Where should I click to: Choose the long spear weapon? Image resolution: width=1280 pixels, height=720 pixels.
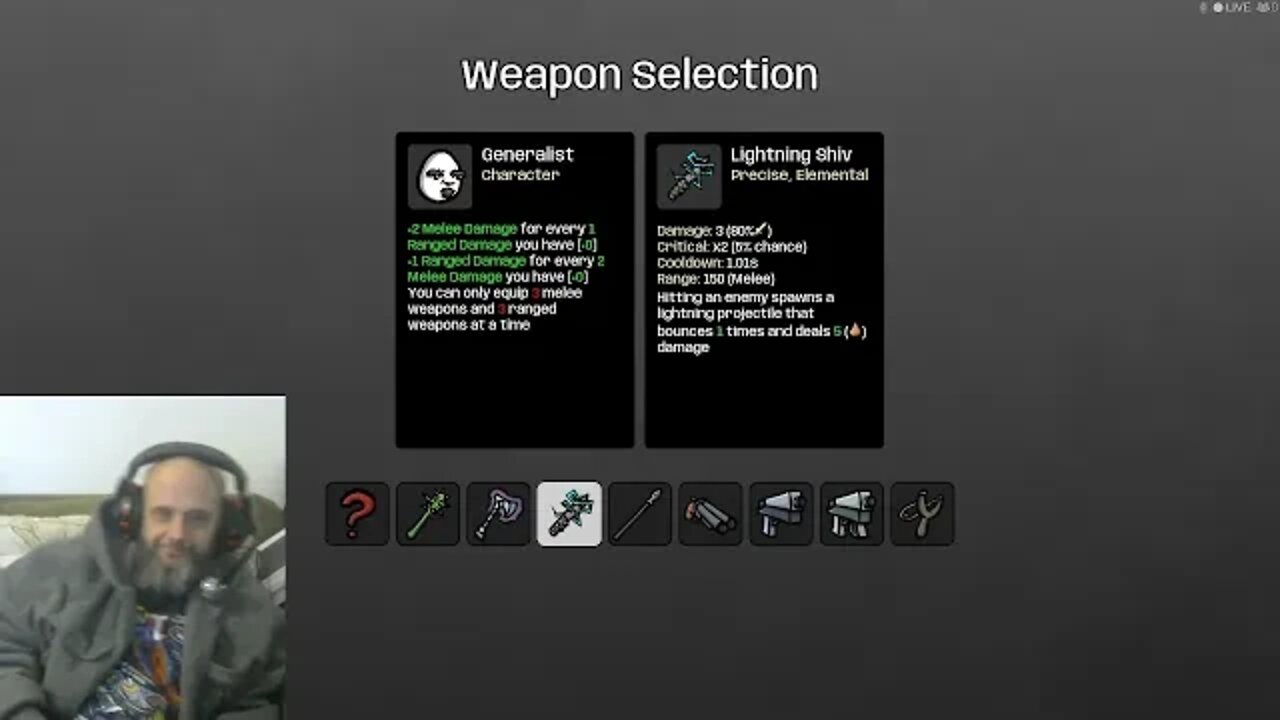(640, 514)
